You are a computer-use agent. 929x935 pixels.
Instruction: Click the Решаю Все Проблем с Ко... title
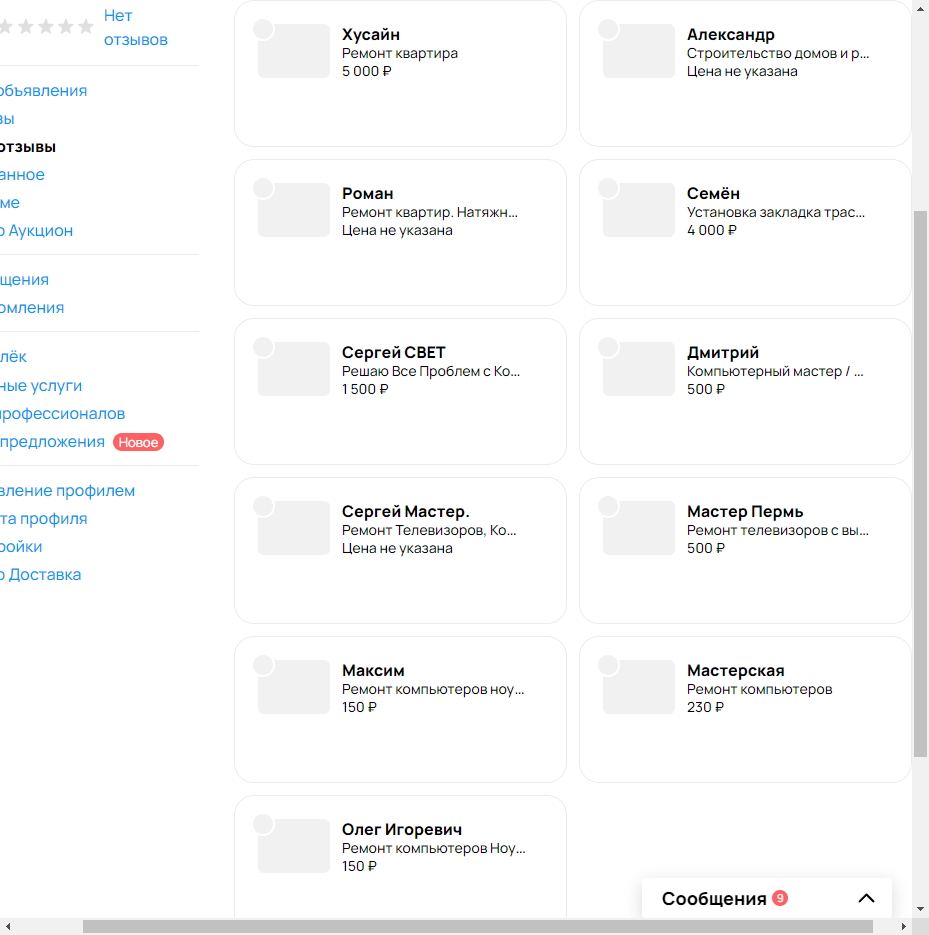pos(431,371)
